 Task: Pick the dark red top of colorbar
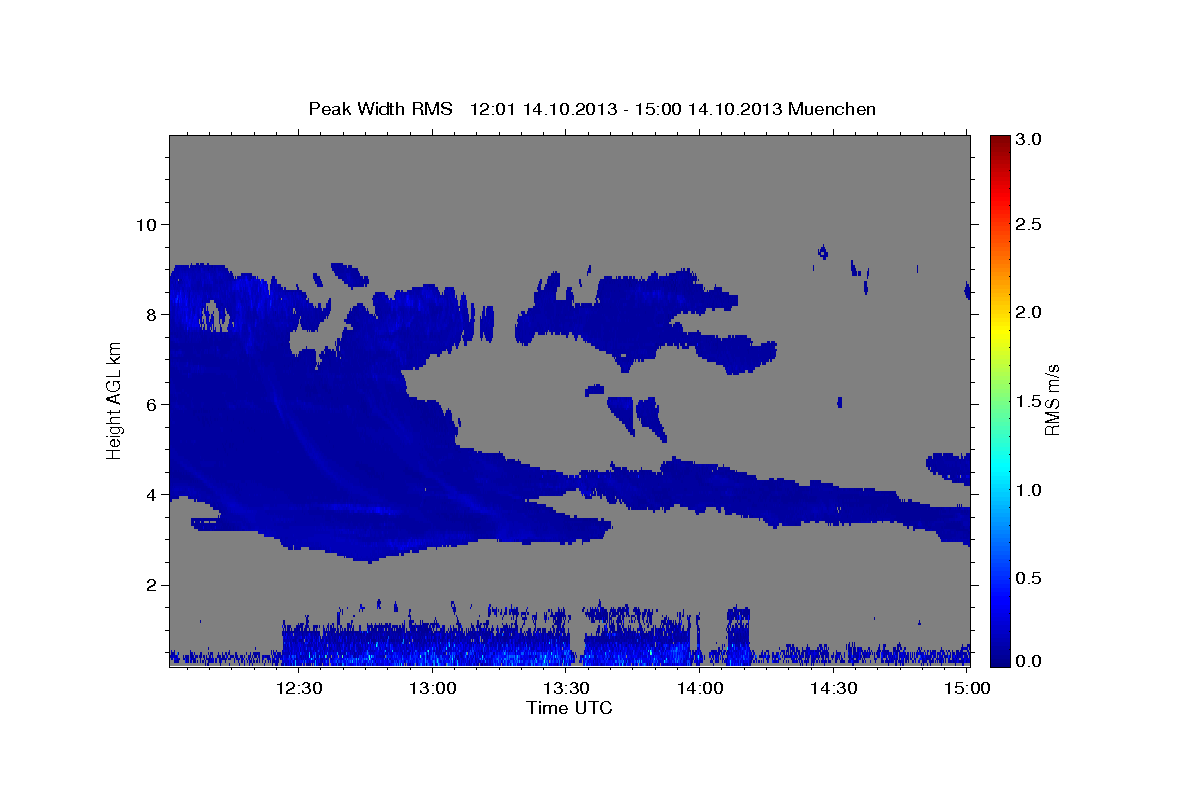(1000, 142)
